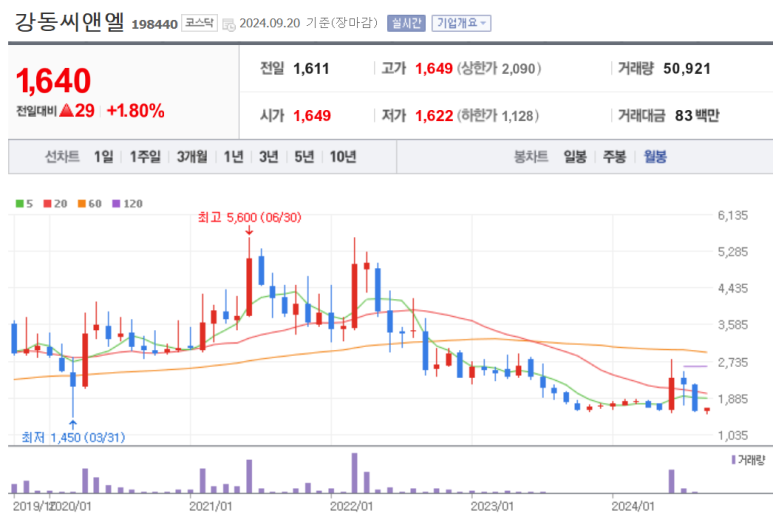The image size is (773, 522).
Task: Click the 2023/01 x-axis date label
Action: pyautogui.click(x=492, y=506)
